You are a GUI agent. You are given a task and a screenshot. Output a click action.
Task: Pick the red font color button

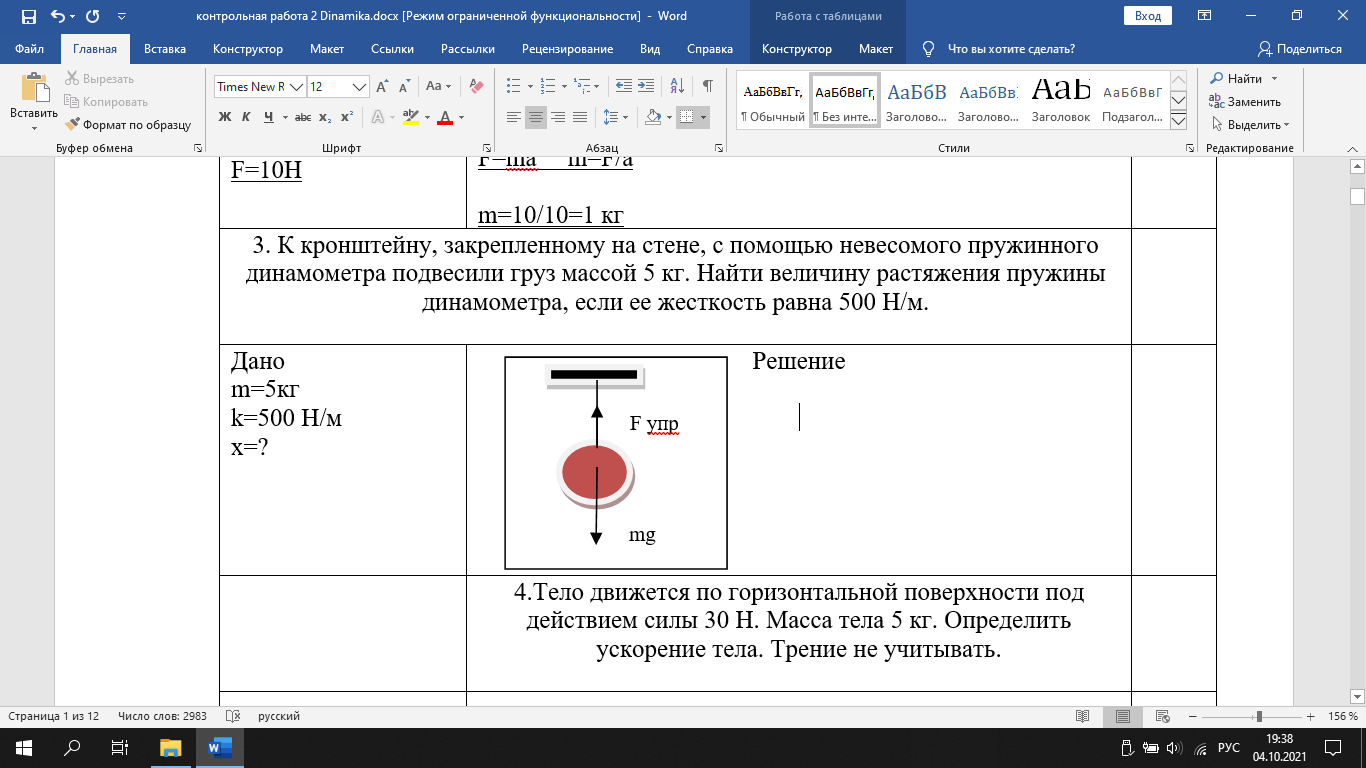click(x=444, y=117)
